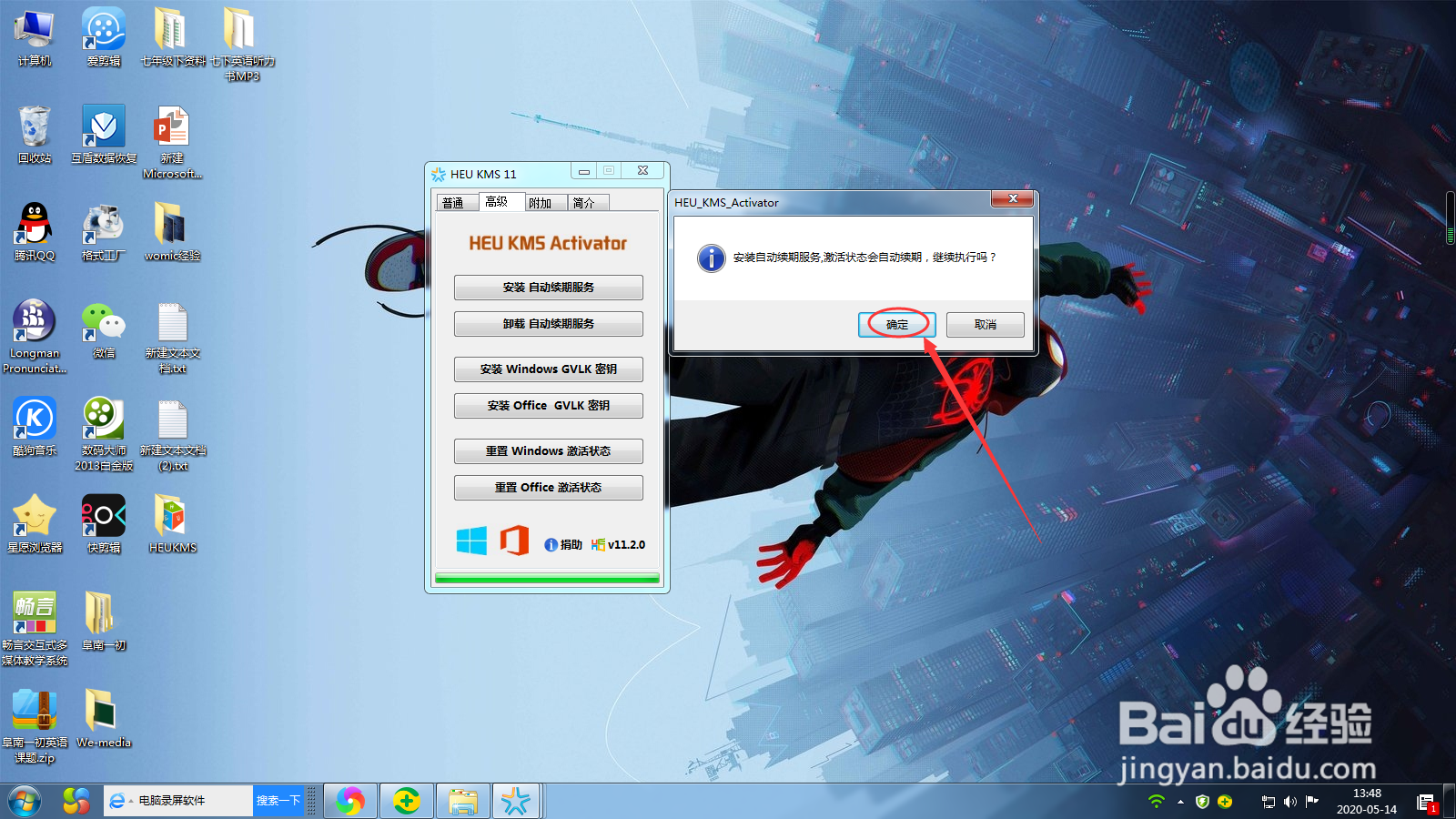Click the 确定 button in the dialog

click(x=896, y=325)
